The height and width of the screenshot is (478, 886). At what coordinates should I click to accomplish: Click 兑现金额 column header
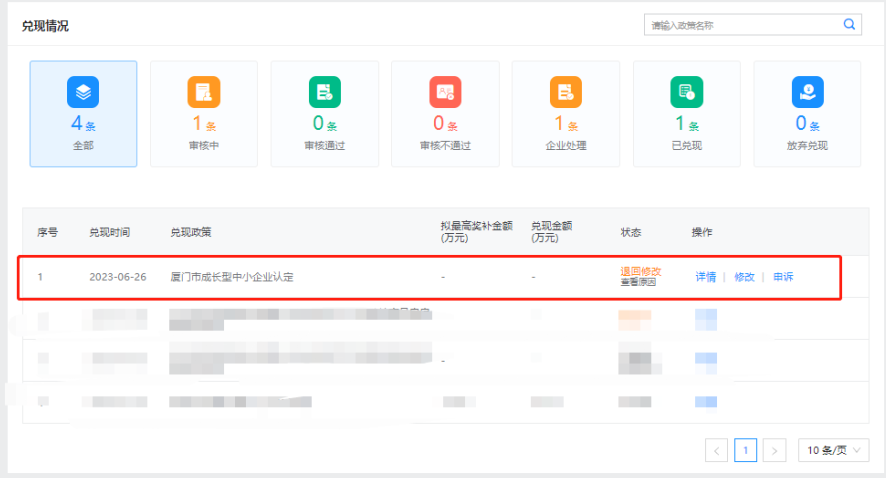(x=551, y=232)
